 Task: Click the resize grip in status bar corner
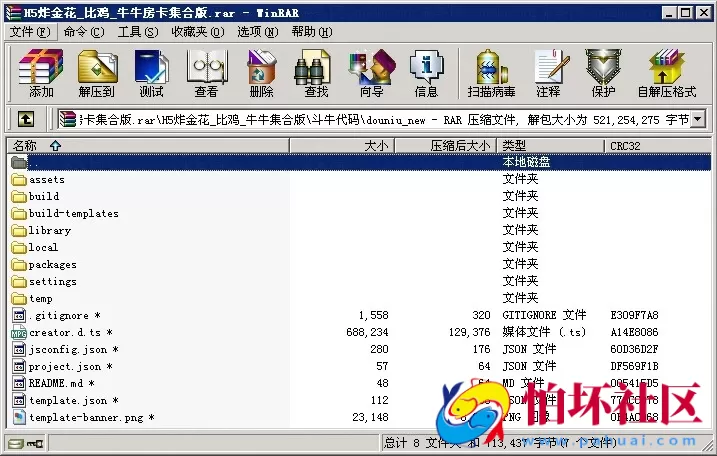click(x=707, y=445)
